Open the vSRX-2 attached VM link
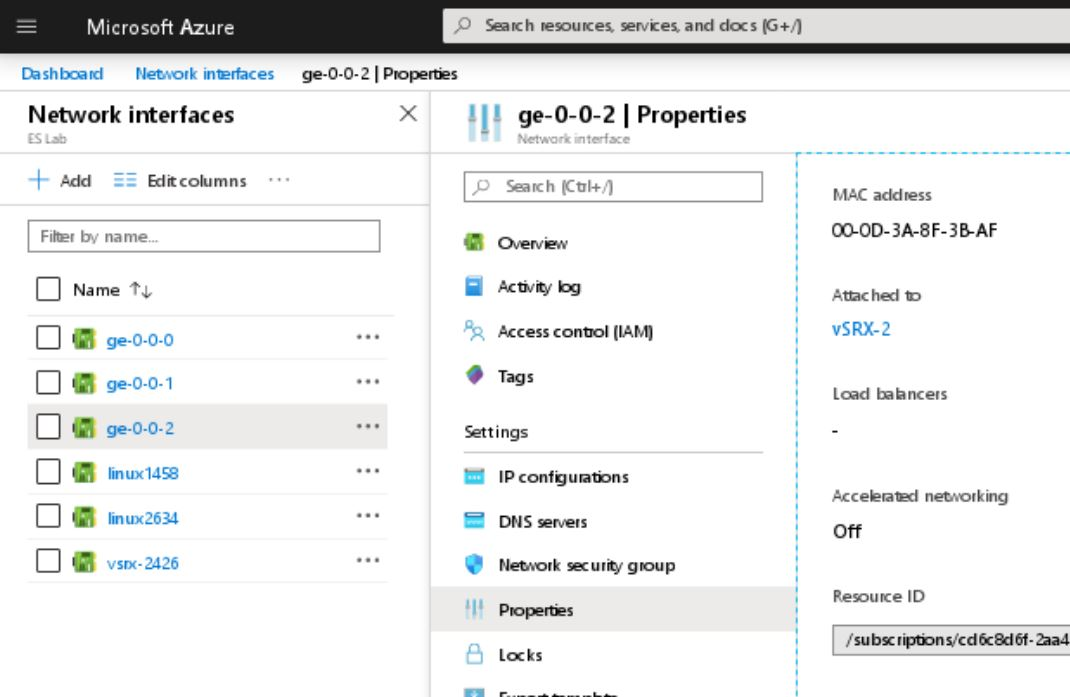The image size is (1070, 697). coord(861,329)
